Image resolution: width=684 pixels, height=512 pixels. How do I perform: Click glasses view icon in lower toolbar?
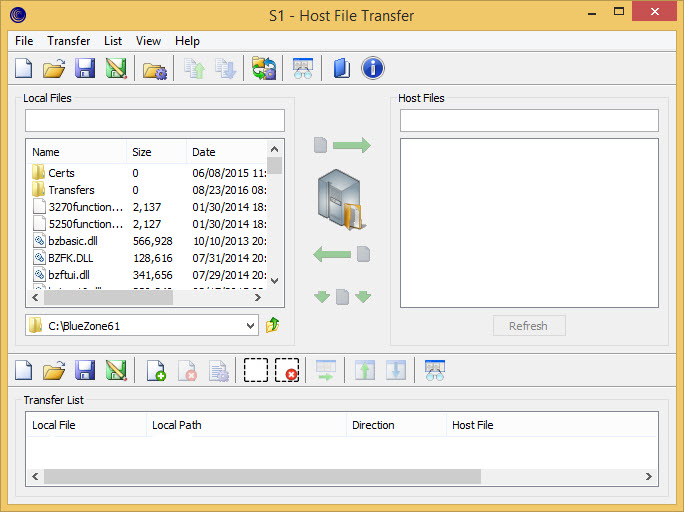(x=435, y=371)
